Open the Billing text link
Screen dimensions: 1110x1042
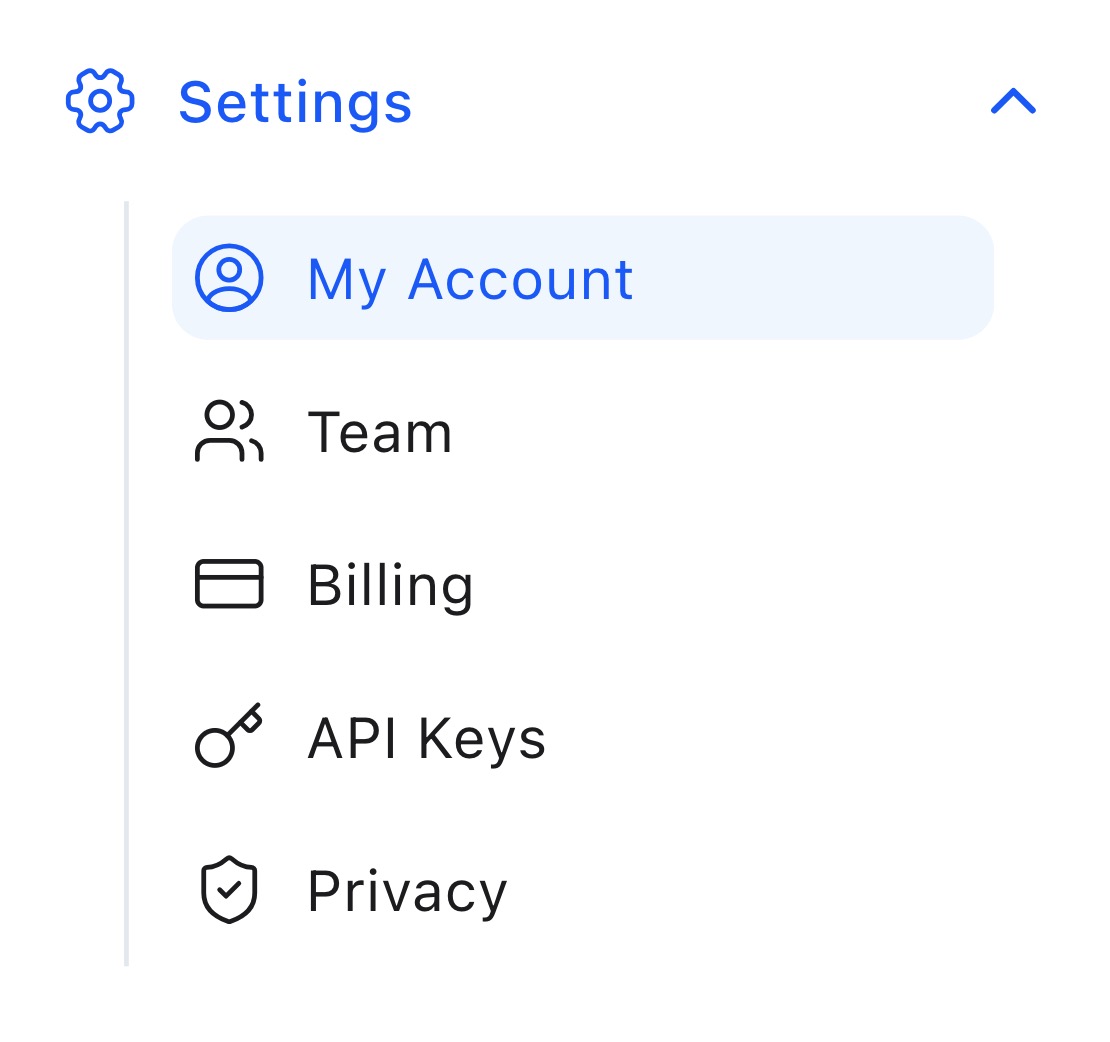tap(390, 586)
